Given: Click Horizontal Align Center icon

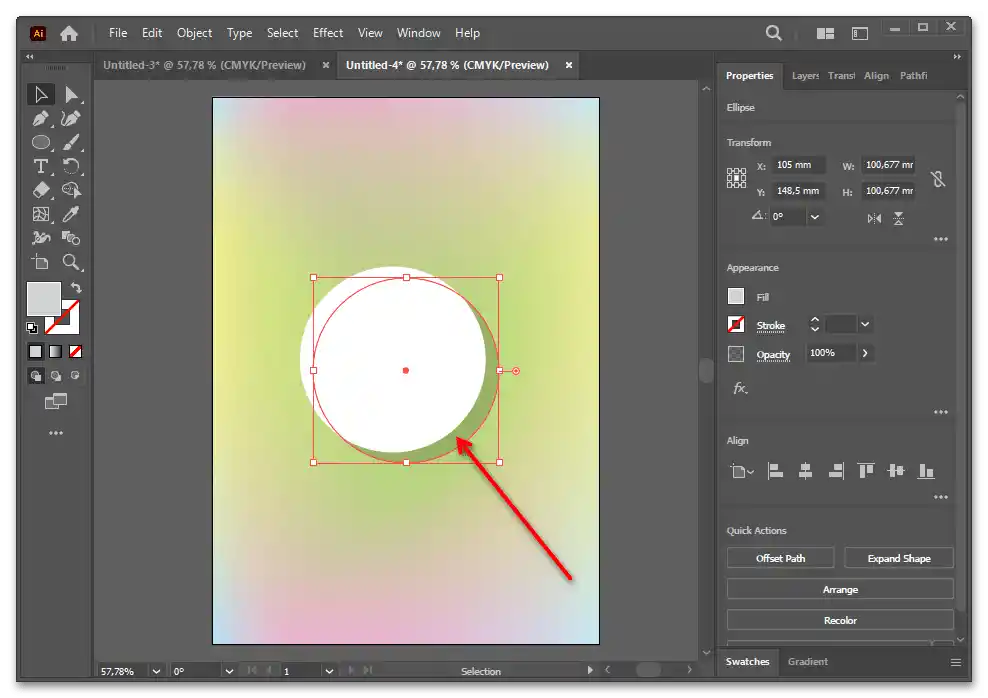Looking at the screenshot, I should (x=805, y=471).
